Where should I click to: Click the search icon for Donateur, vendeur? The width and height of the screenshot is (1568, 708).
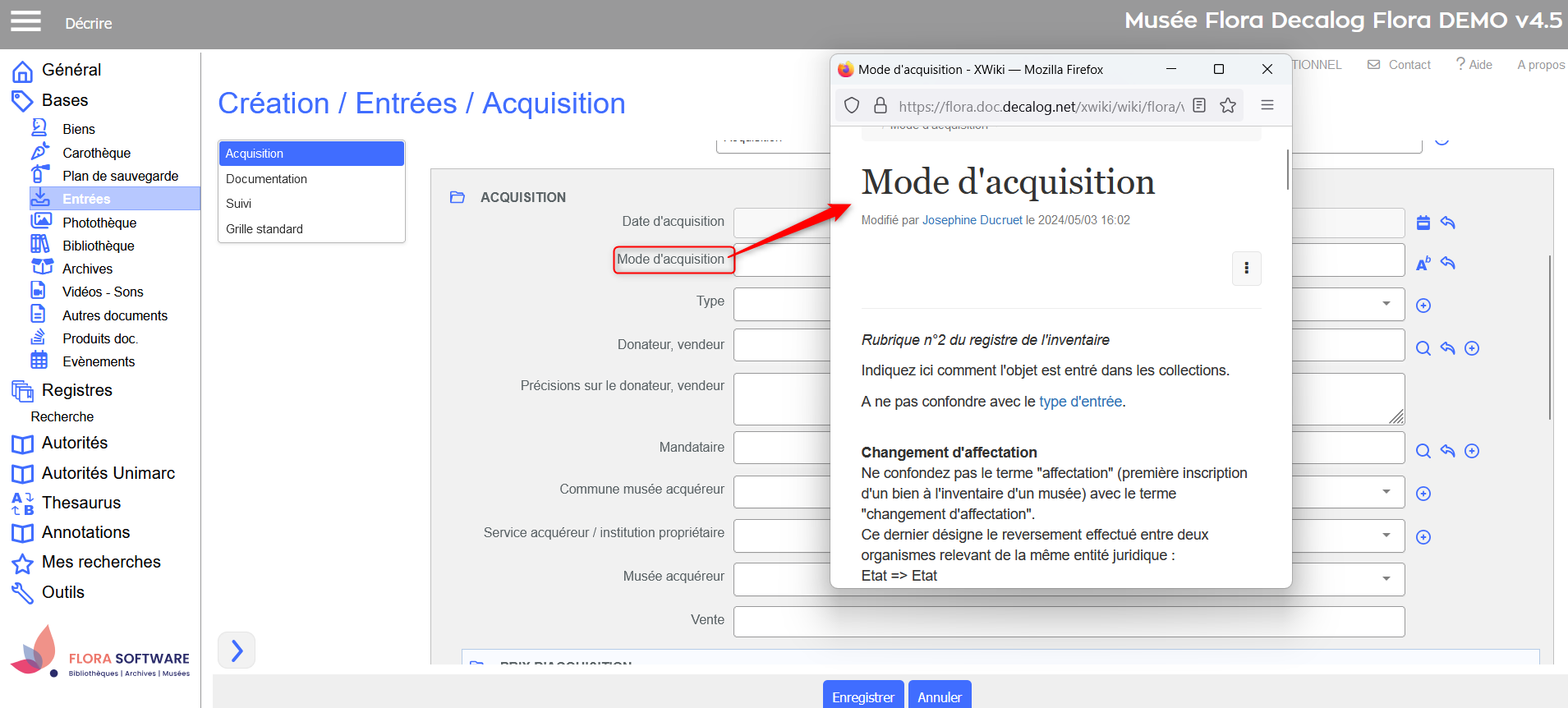(x=1423, y=348)
